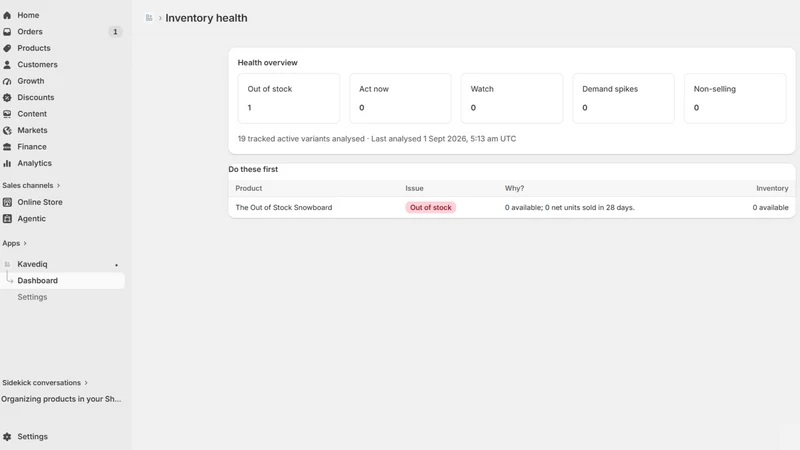Expand Sidekick conversations chevron
800x450 pixels.
coord(86,383)
